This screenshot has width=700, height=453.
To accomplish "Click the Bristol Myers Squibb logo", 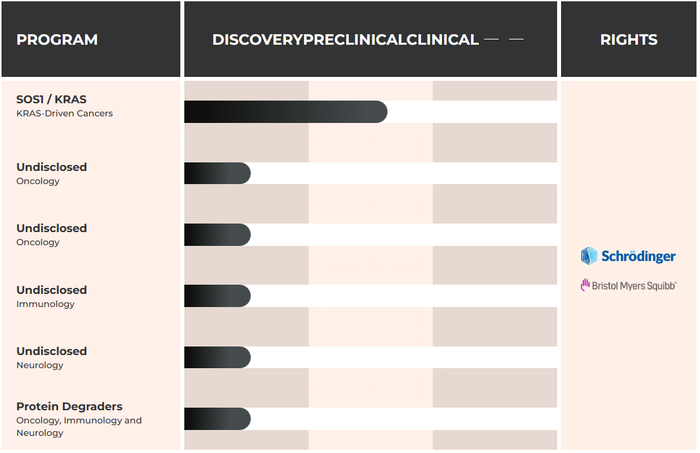I will pos(628,285).
